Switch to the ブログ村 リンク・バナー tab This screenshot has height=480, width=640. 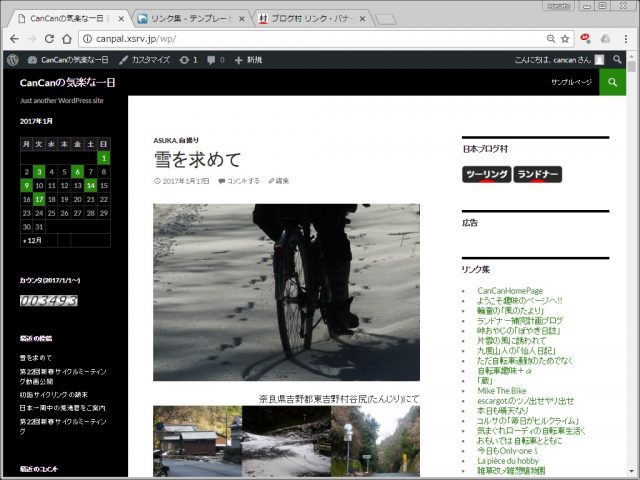[310, 19]
